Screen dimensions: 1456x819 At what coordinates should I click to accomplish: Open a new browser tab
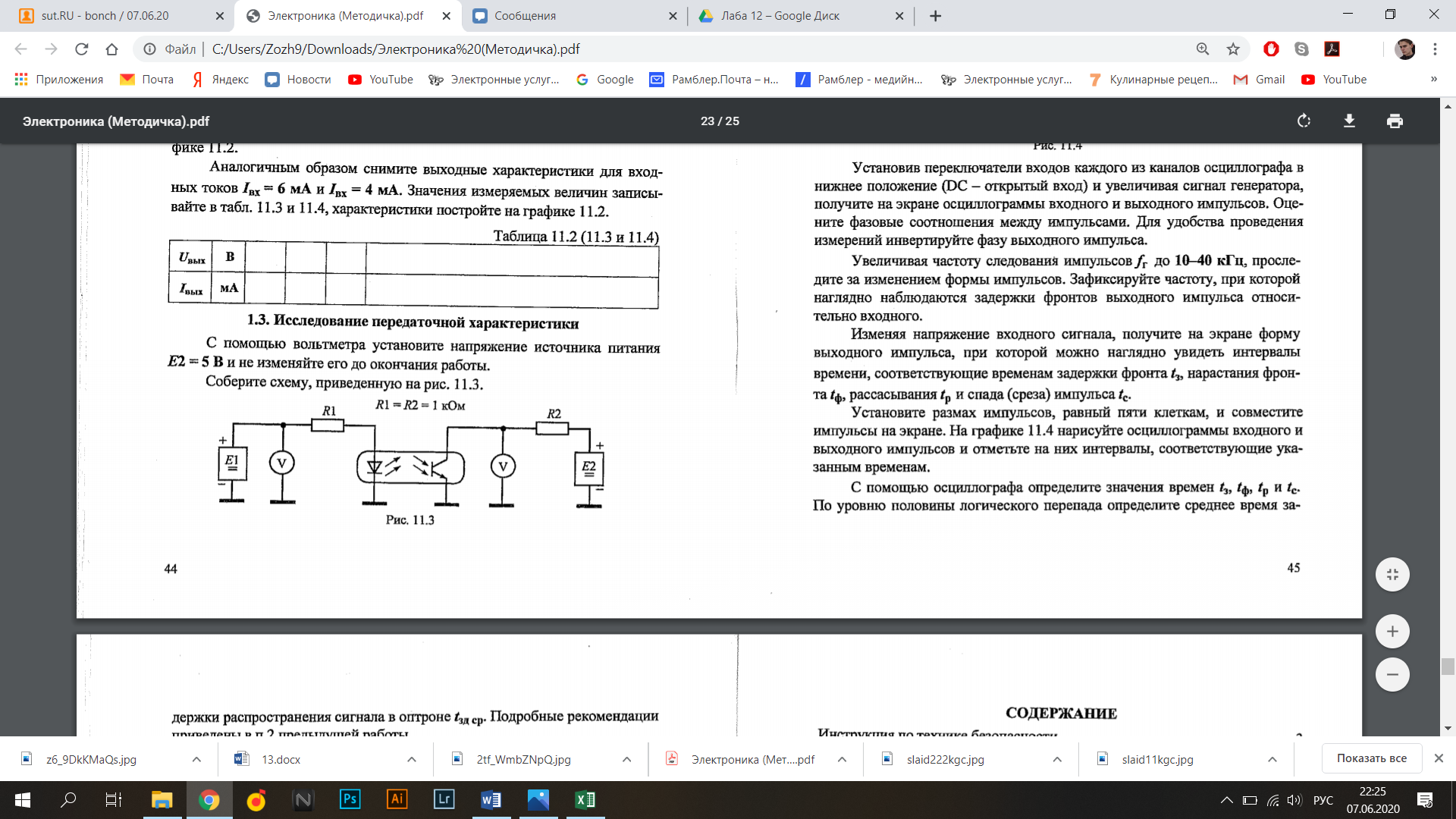935,16
